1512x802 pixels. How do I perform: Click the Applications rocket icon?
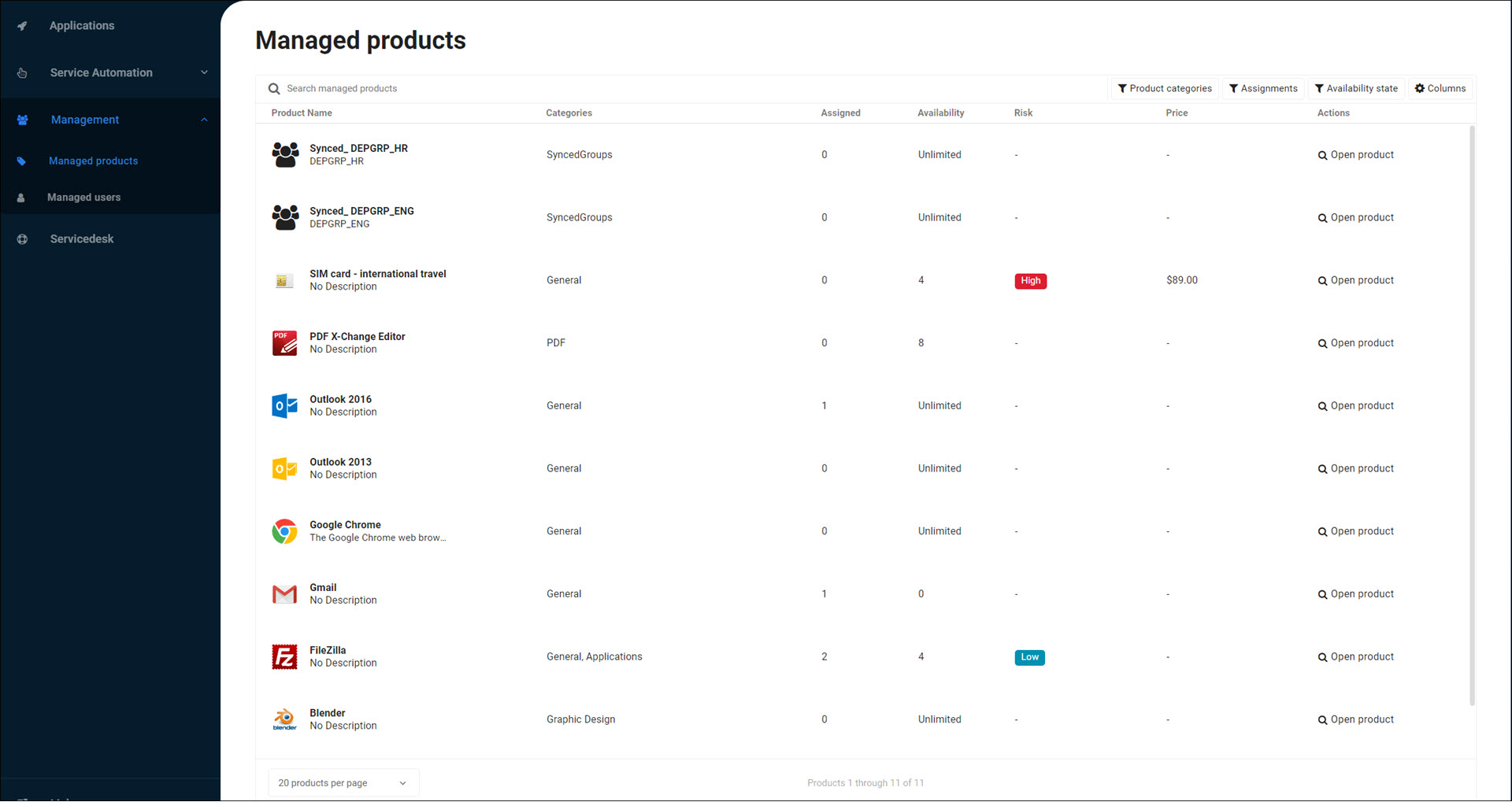22,26
